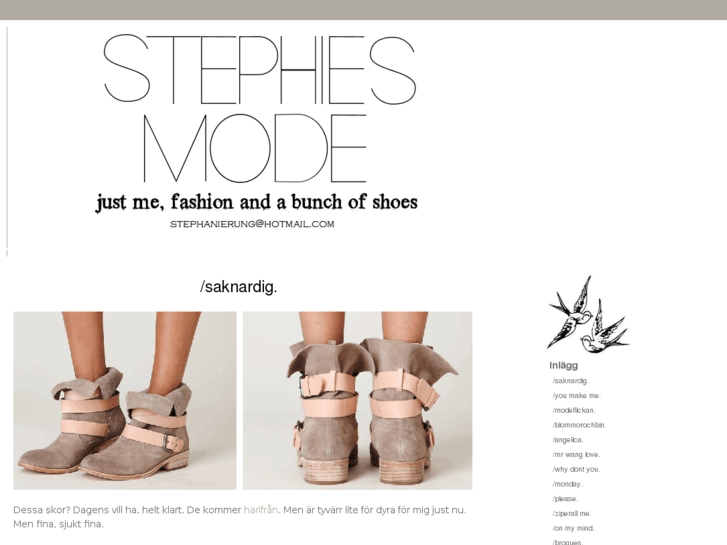This screenshot has width=727, height=545.
Task: Open sidebar post /saknardig.
Action: (x=570, y=381)
